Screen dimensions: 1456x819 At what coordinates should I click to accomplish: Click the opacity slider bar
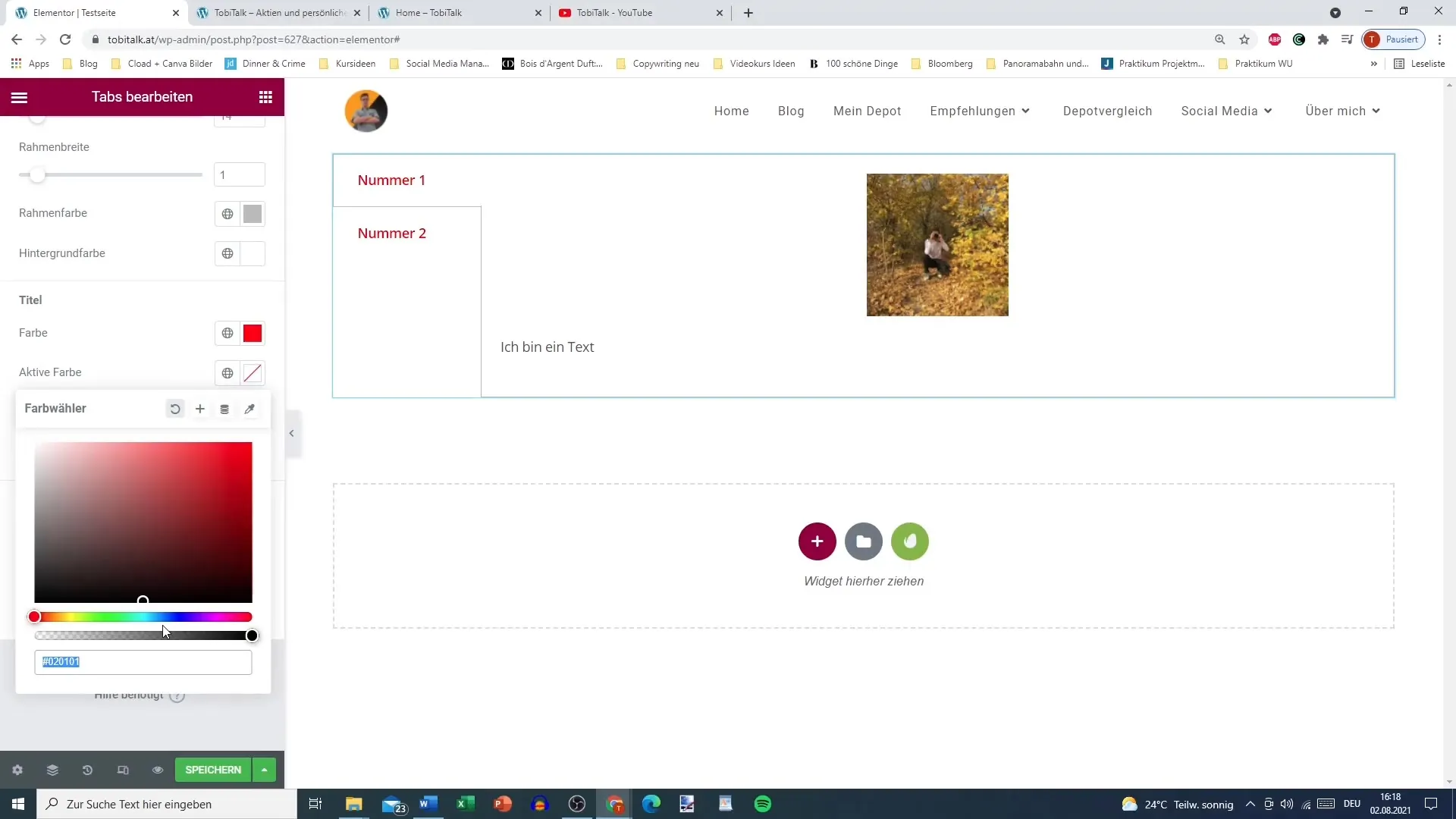click(143, 635)
